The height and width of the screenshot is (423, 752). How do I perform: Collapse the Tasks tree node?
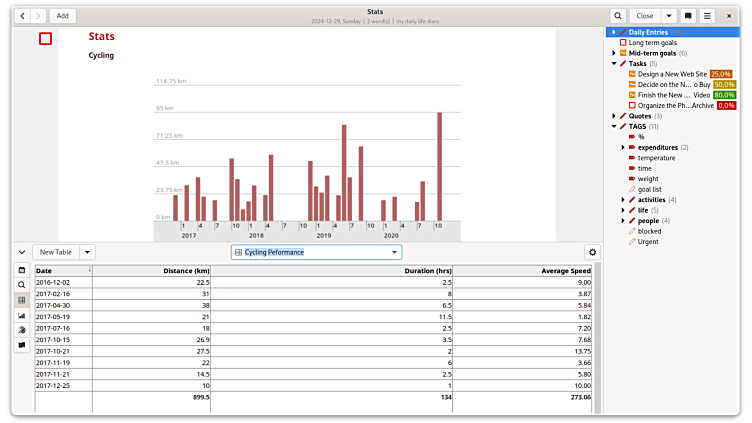point(613,64)
